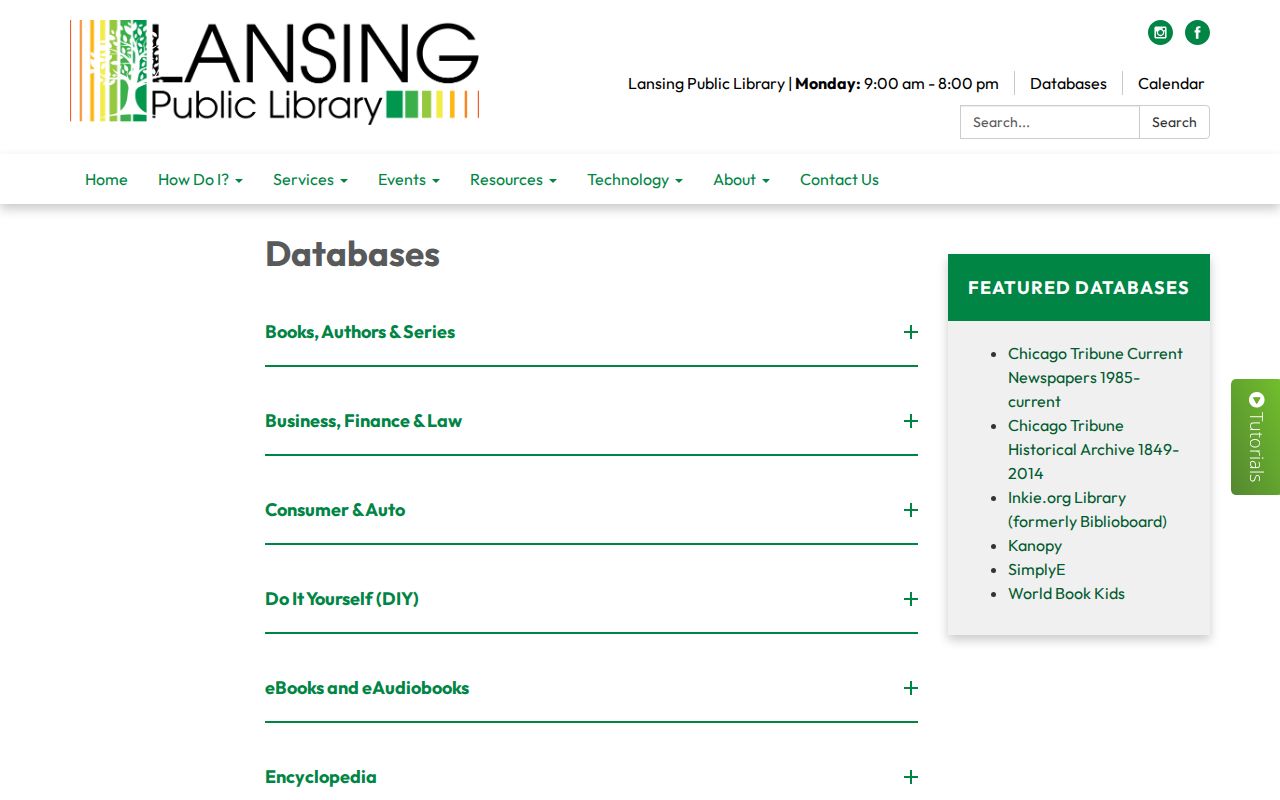Expand Do It Yourself (DIY) plus icon
This screenshot has width=1280, height=800.
[x=910, y=599]
